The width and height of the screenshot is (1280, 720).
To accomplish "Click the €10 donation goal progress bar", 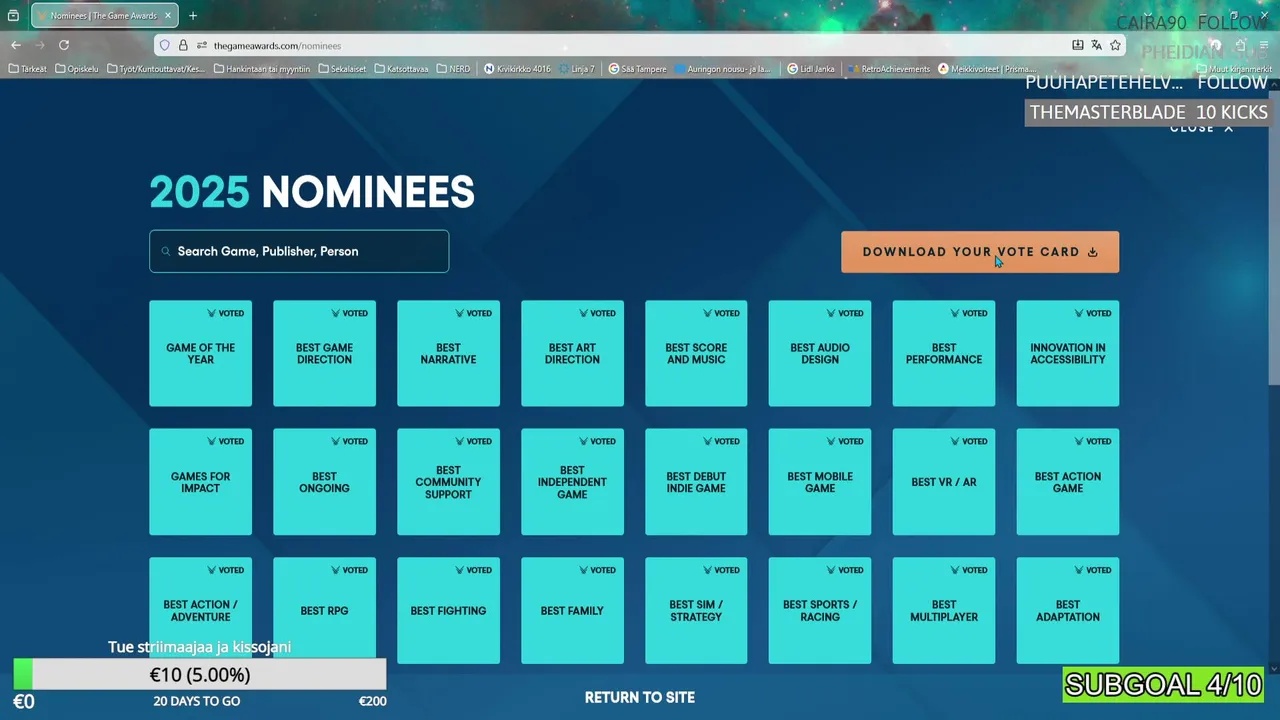I will (200, 674).
